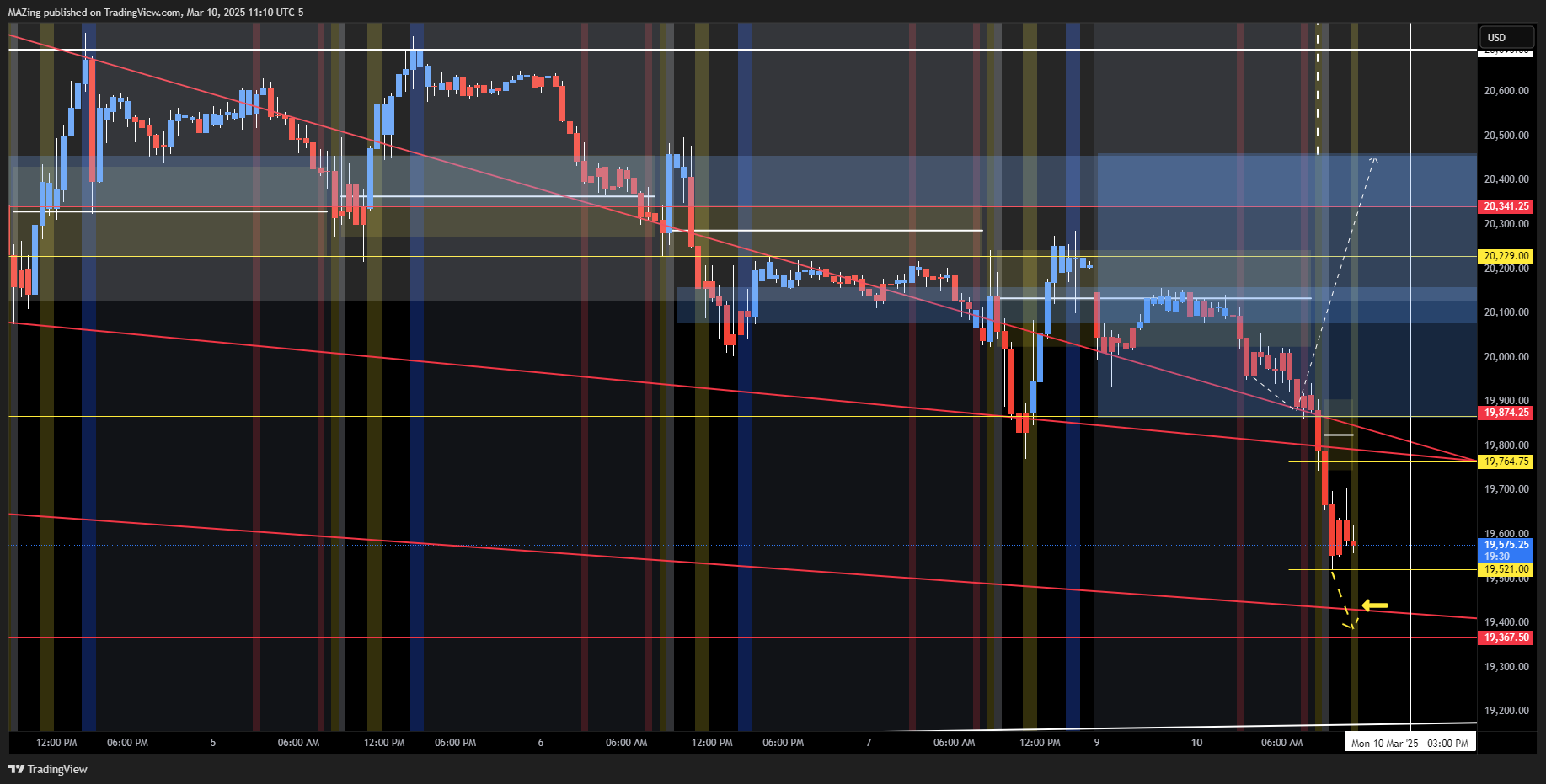Screen dimensions: 1546x784
Task: Click the date label 10 on time axis
Action: pos(1196,743)
